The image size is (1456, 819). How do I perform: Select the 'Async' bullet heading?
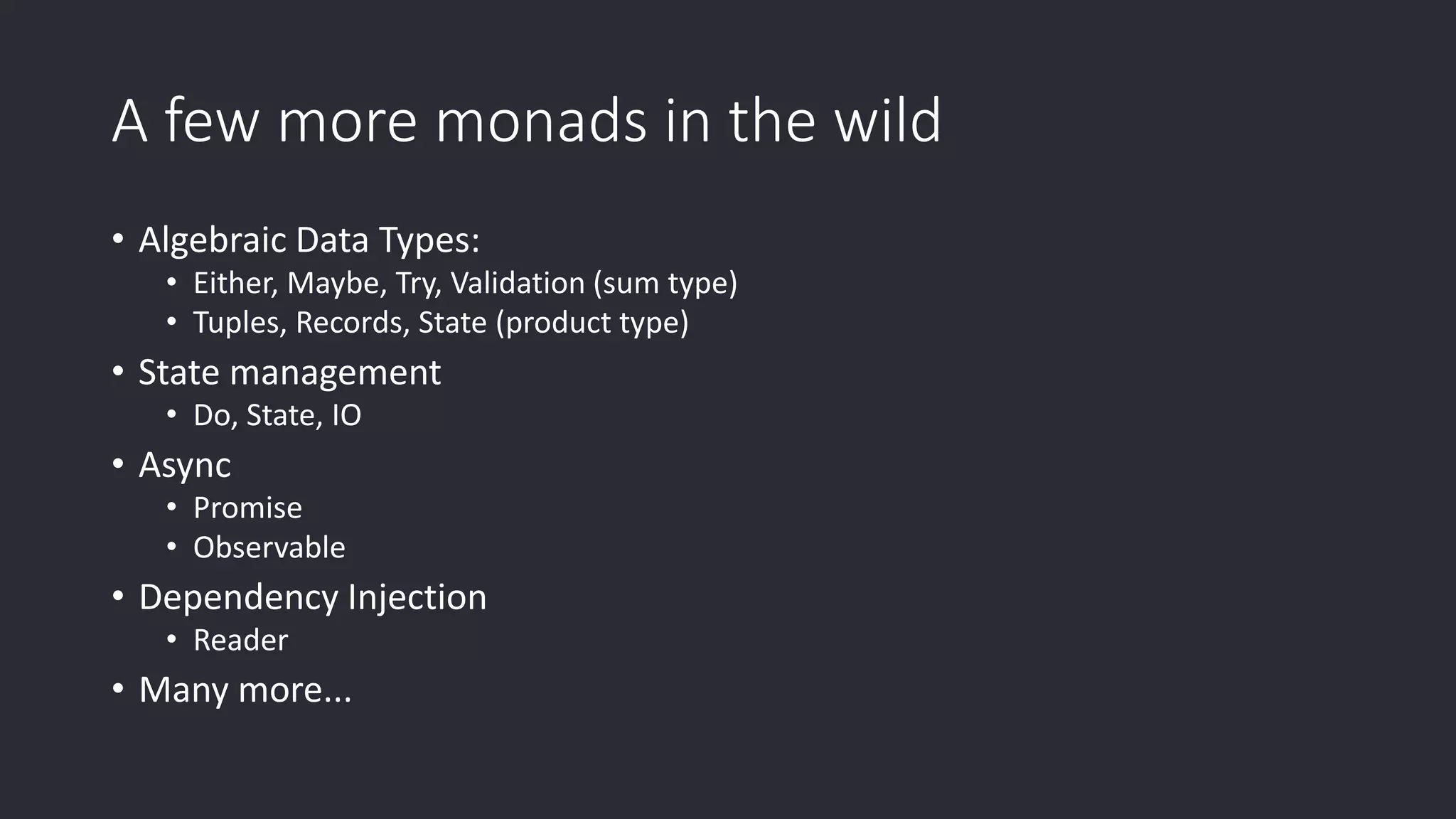(185, 466)
